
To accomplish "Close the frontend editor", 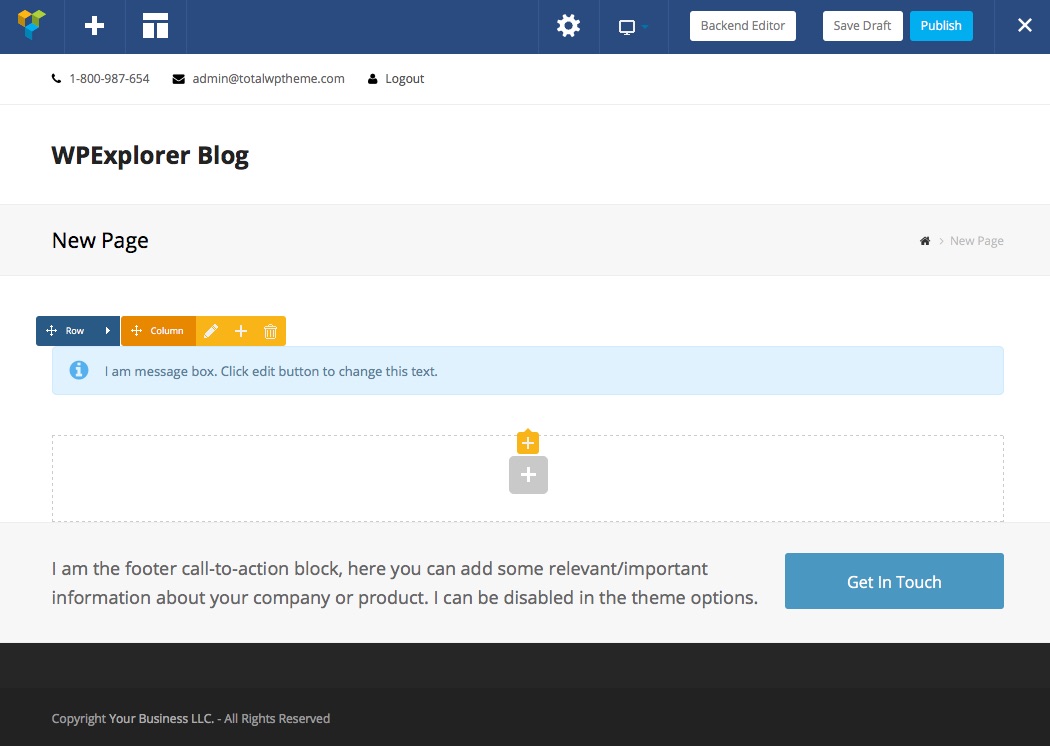I will (1025, 25).
